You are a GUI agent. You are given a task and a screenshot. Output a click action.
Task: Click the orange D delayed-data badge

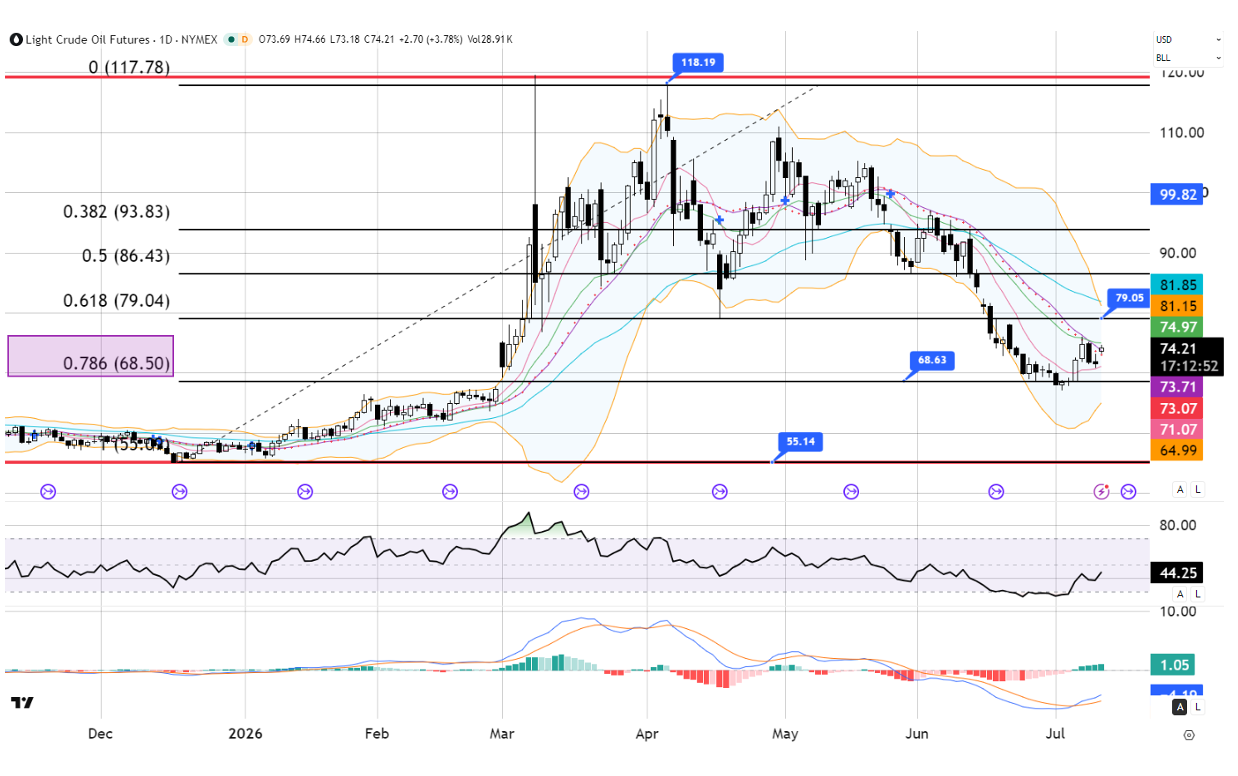[x=245, y=39]
